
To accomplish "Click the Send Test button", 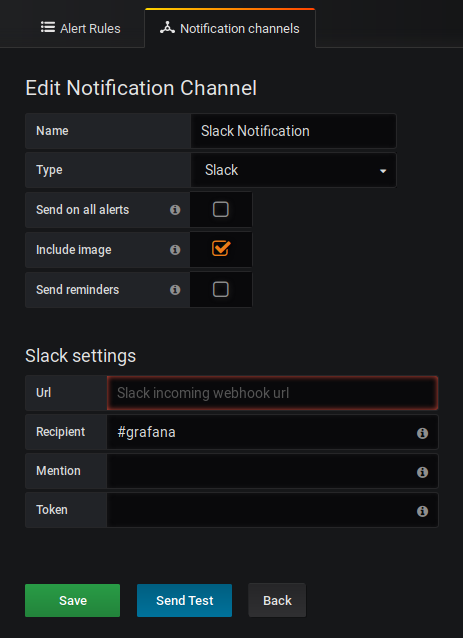I will click(x=184, y=600).
